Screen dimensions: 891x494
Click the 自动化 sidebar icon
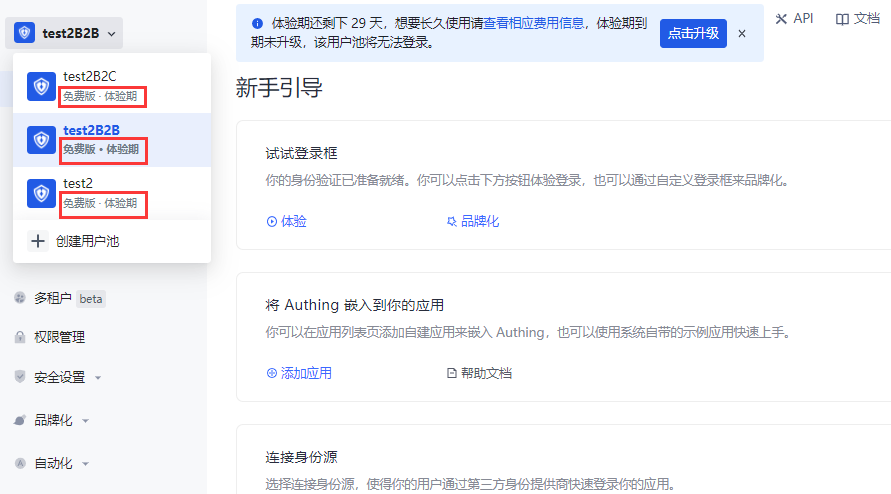click(20, 463)
